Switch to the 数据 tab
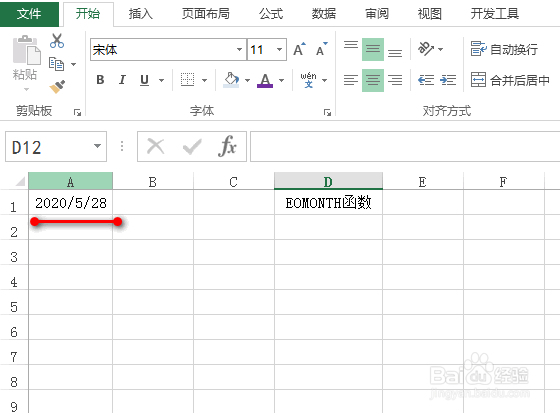Screen dimensions: 560x413 pos(324,14)
